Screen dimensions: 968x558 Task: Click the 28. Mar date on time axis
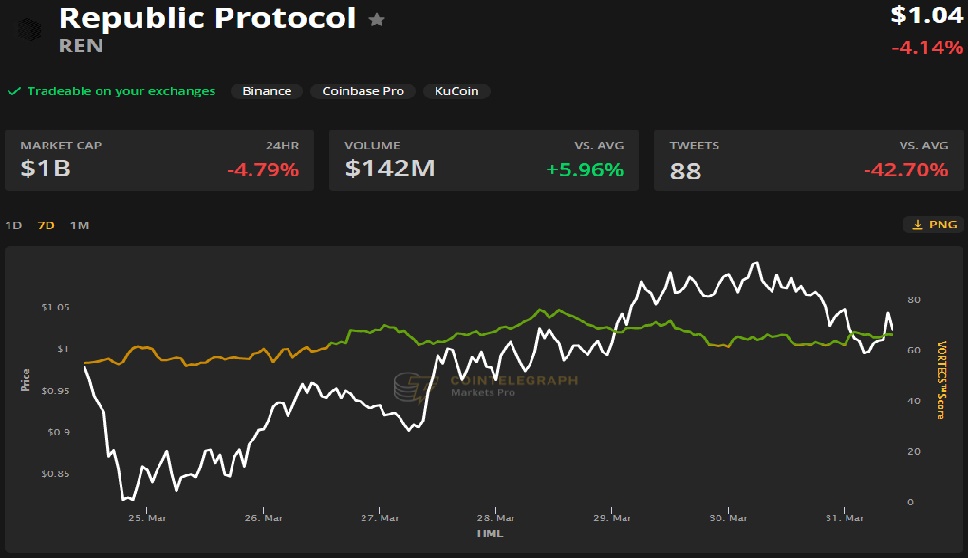tap(495, 518)
